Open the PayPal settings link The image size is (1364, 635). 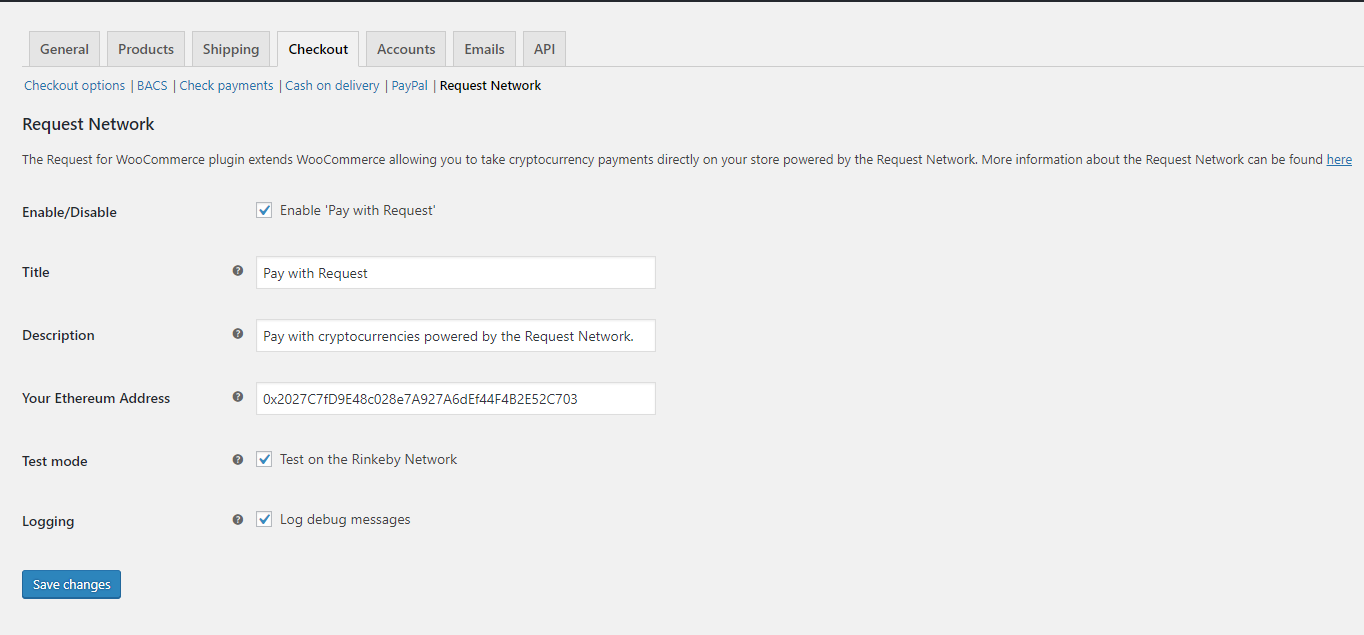point(409,86)
